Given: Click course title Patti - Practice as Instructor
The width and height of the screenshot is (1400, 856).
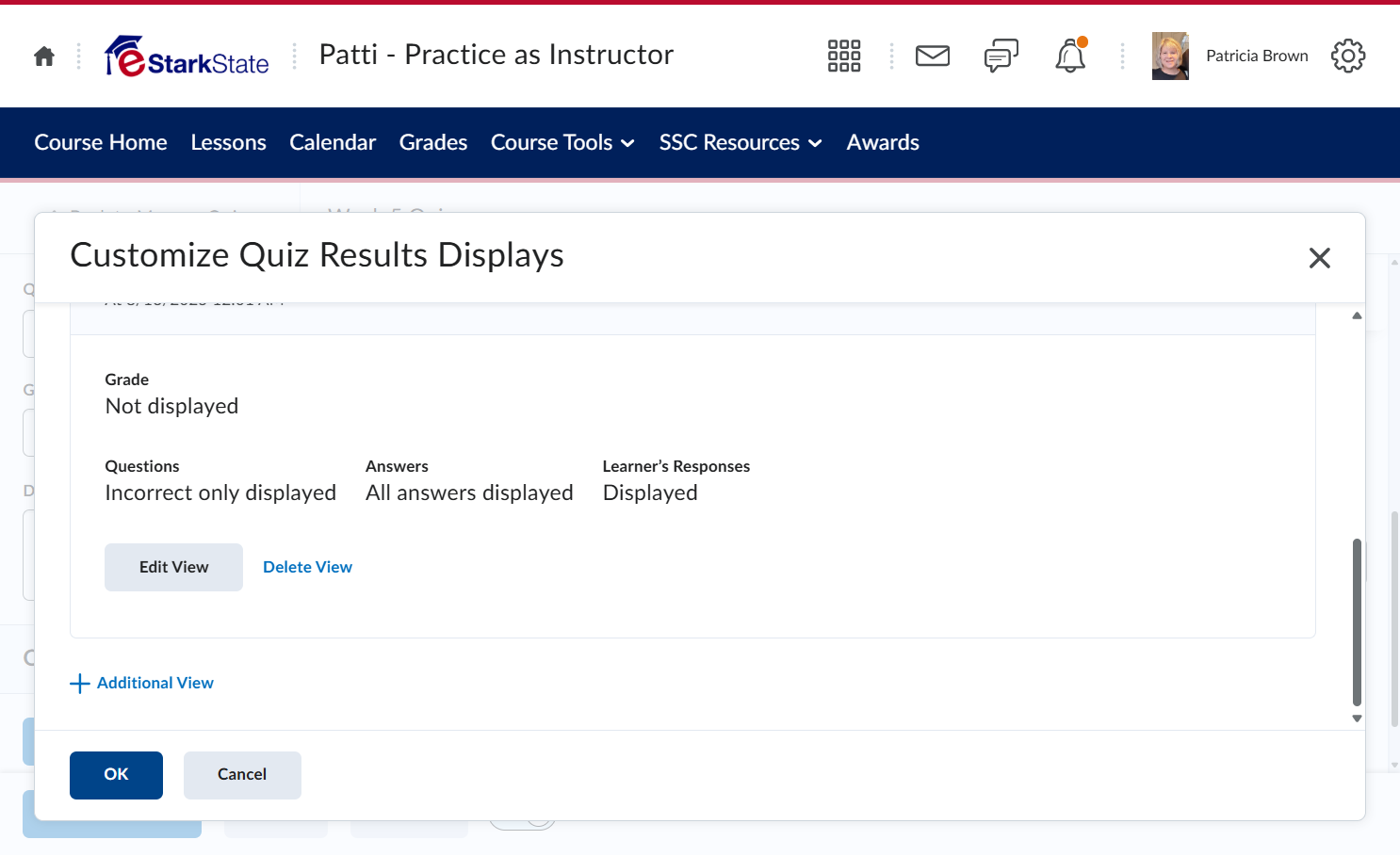Looking at the screenshot, I should 497,55.
